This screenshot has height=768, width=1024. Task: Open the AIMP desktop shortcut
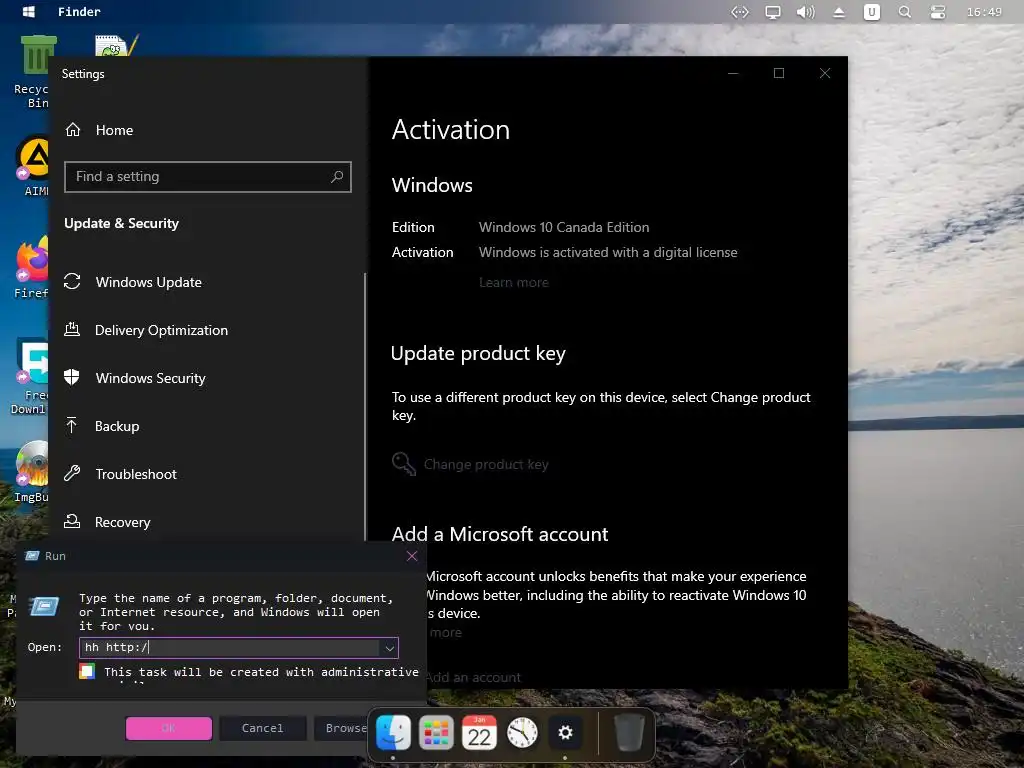[33, 167]
